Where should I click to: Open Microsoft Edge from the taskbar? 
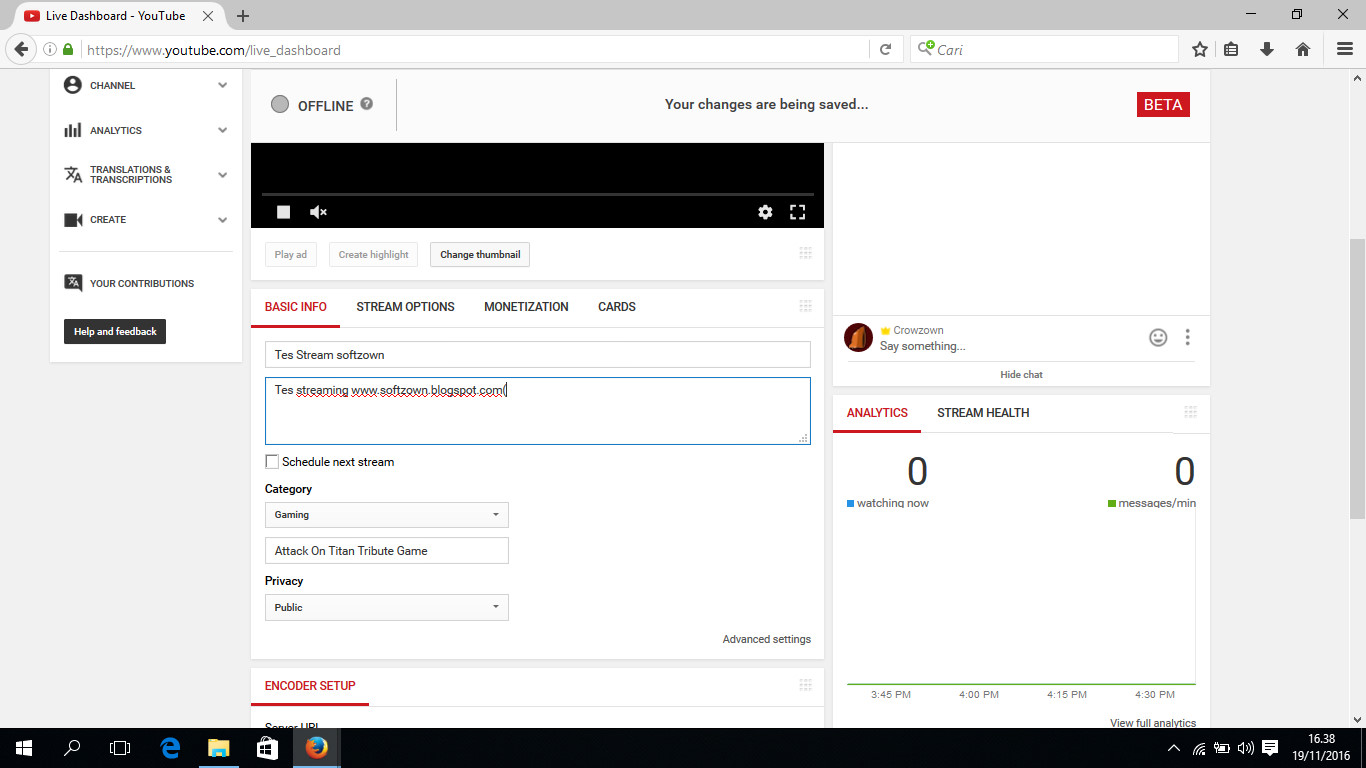point(170,748)
